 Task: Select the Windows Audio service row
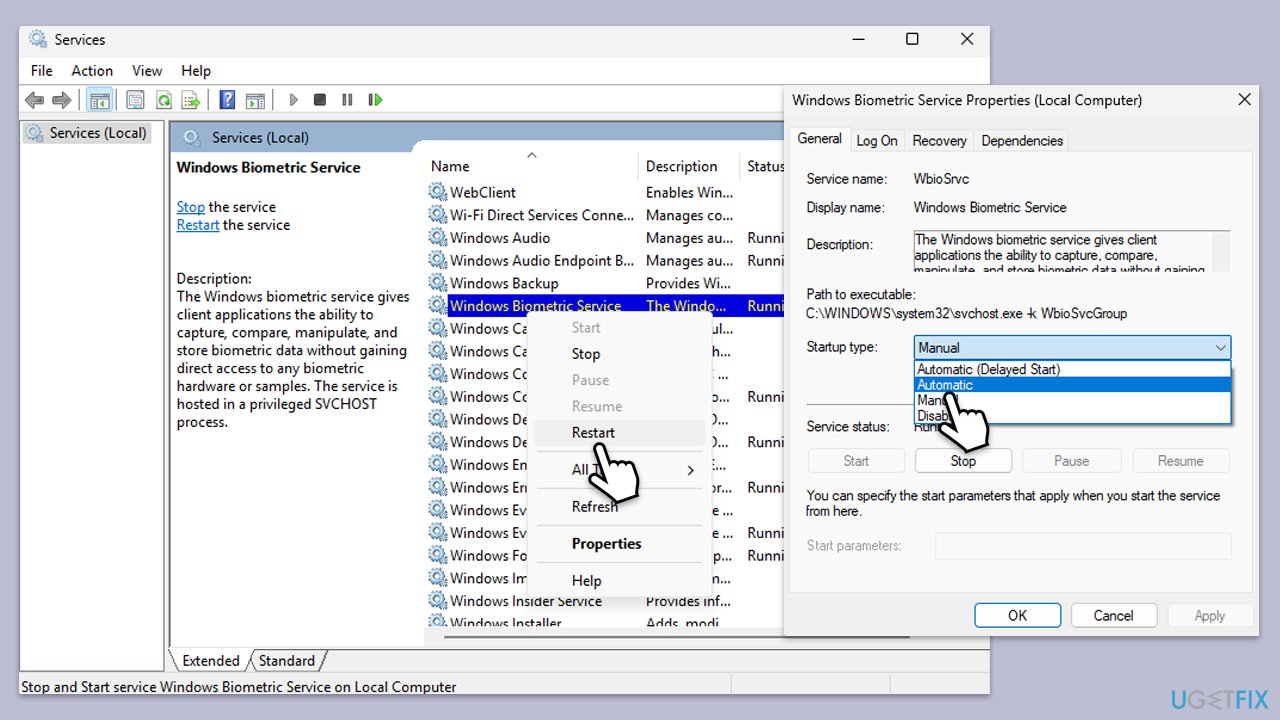point(500,238)
